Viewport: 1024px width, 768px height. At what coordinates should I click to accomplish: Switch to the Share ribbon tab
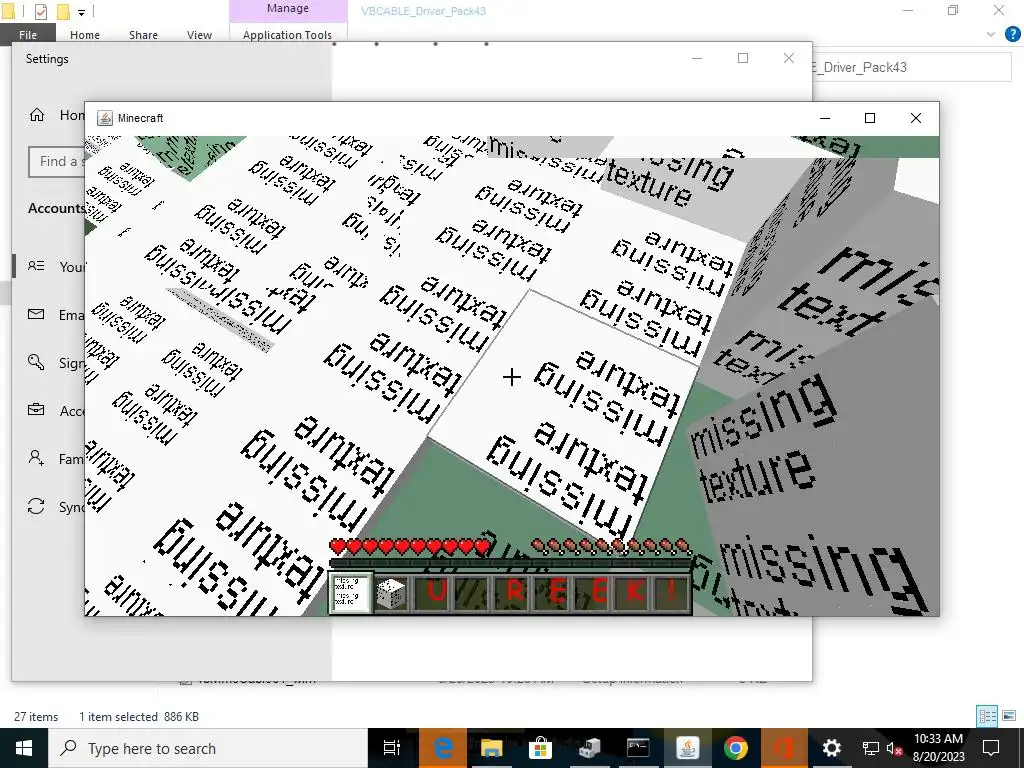point(143,35)
